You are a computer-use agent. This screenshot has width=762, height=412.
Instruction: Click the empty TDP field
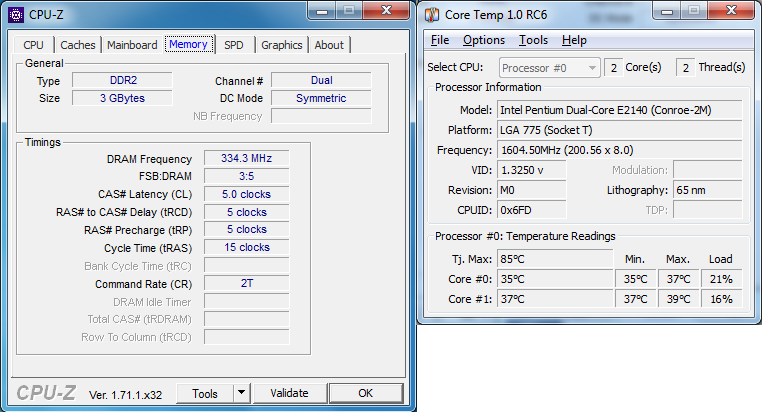click(708, 210)
